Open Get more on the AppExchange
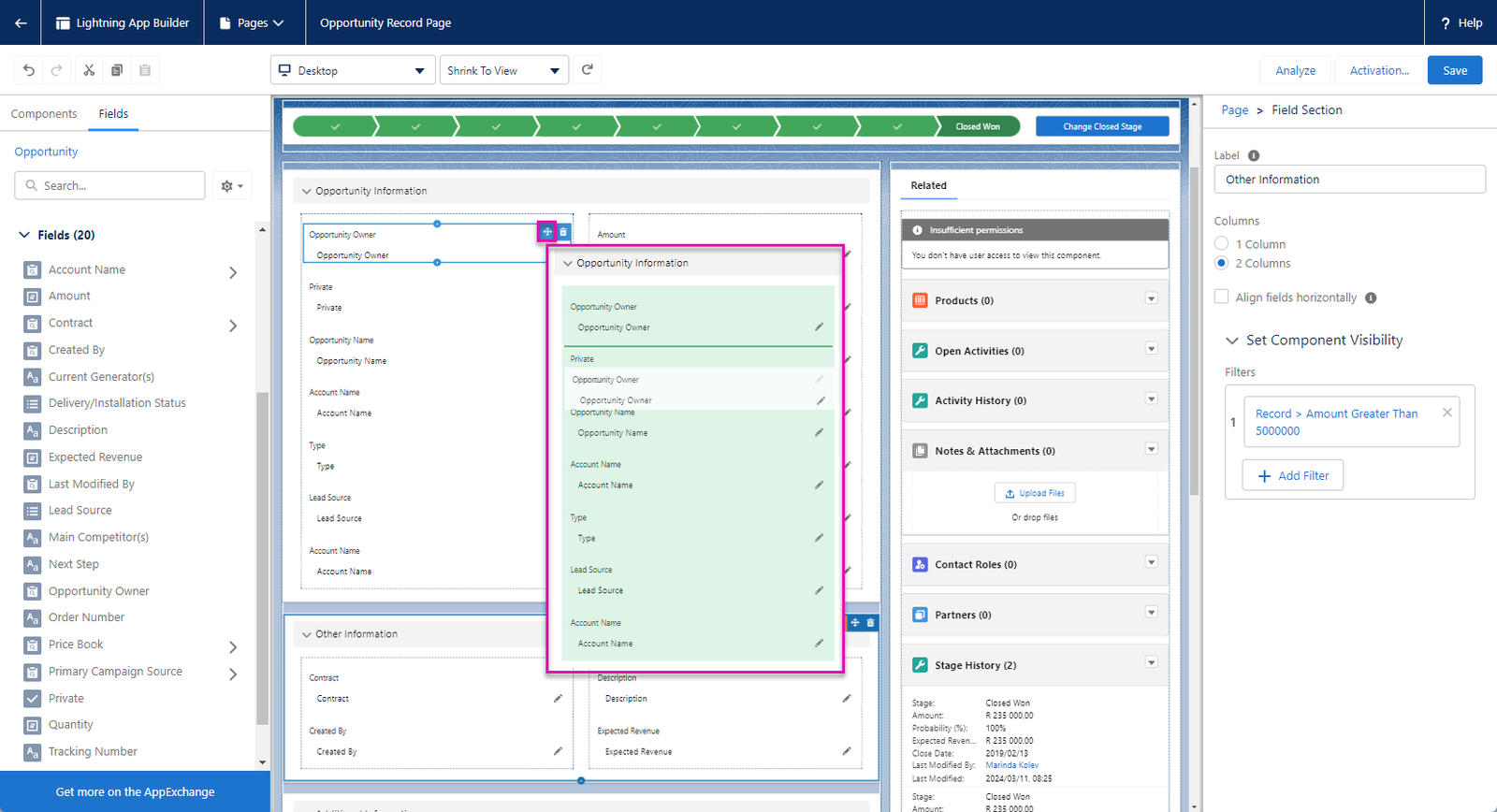This screenshot has height=812, width=1497. pyautogui.click(x=135, y=791)
